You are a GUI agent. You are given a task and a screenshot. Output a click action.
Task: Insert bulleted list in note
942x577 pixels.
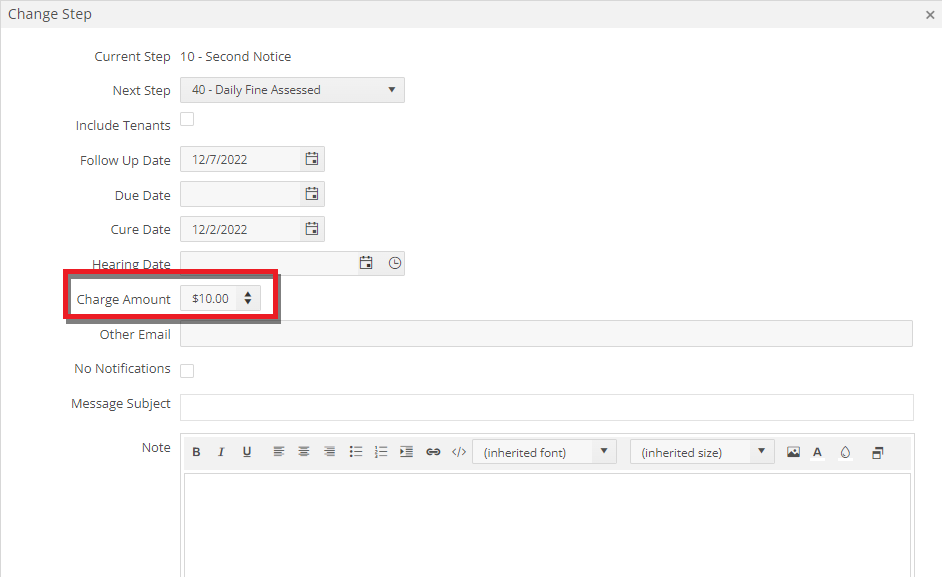[x=356, y=452]
